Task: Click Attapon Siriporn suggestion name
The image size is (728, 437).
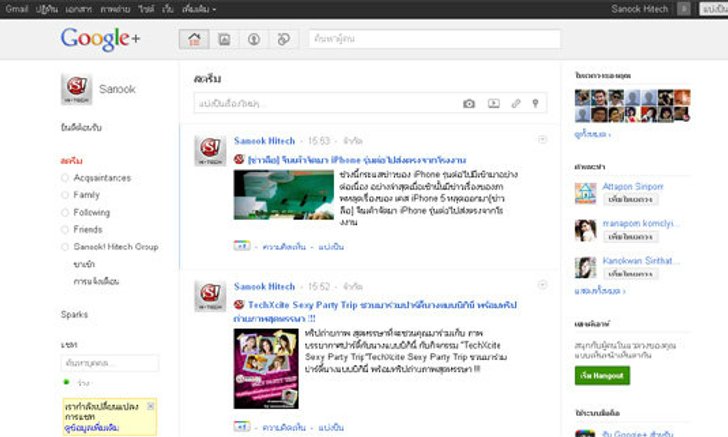Action: [633, 186]
